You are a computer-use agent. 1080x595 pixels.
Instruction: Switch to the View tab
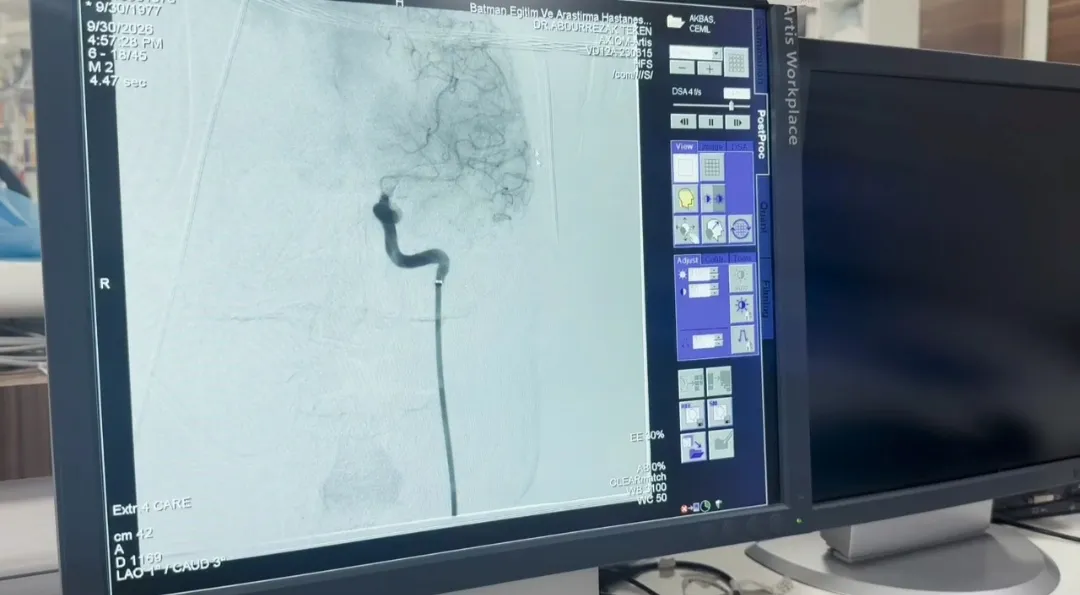685,147
